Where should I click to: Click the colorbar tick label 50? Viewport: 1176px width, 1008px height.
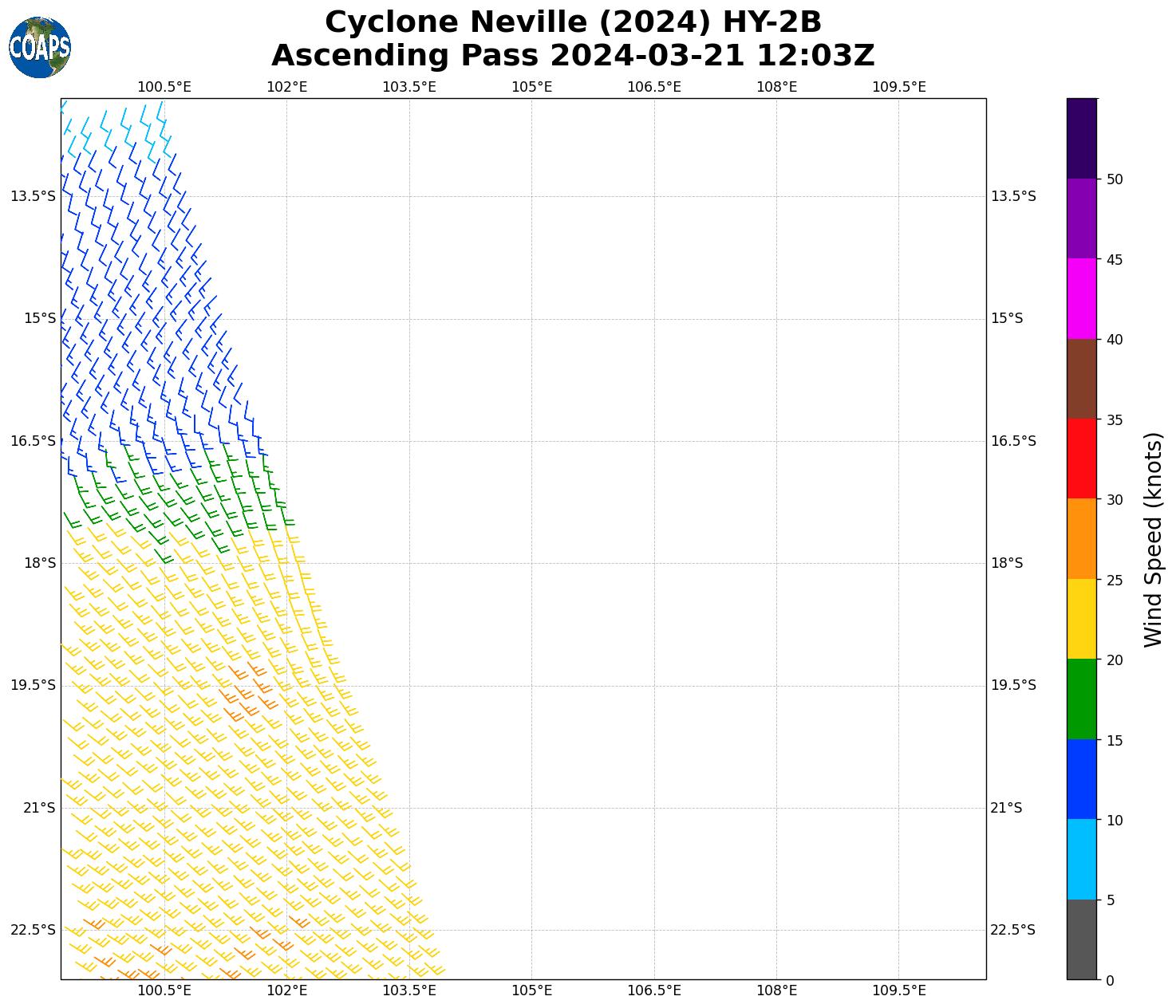[1115, 179]
